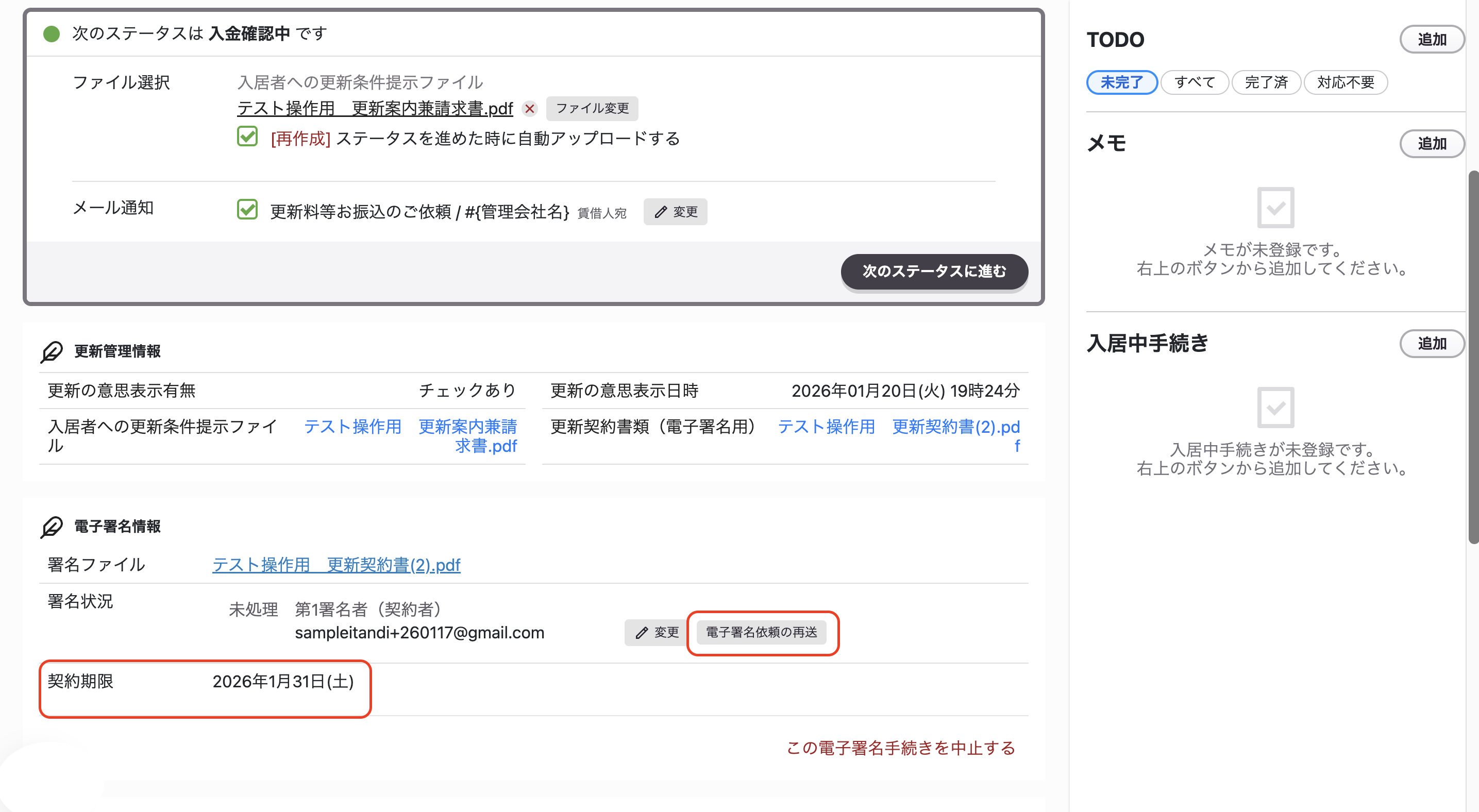The width and height of the screenshot is (1479, 812).
Task: Toggle the [再作成] auto-upload checkbox
Action: click(x=247, y=137)
